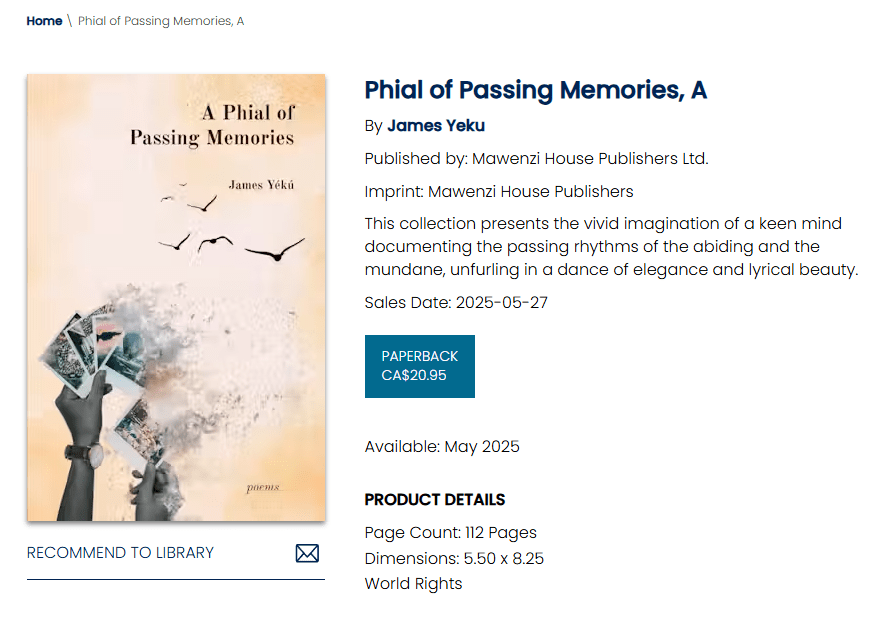Click the Dimensions 5.50 x 8.25 line

[454, 558]
